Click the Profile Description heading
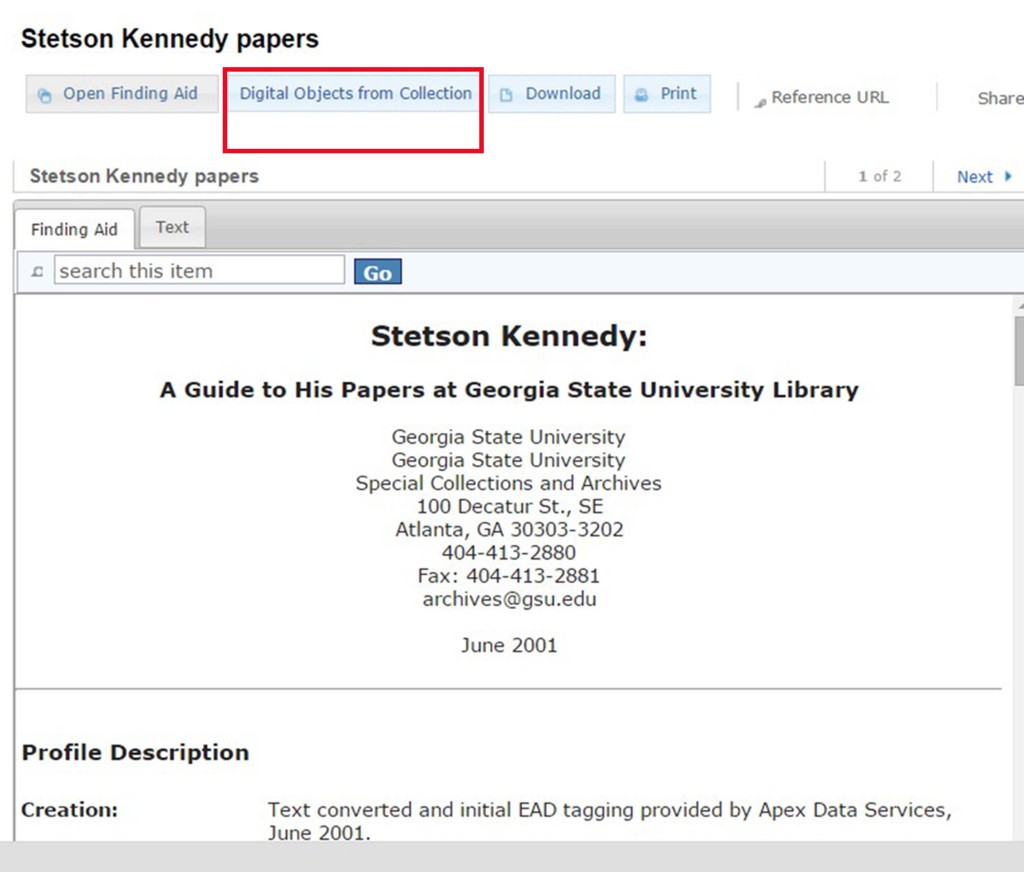Image resolution: width=1024 pixels, height=872 pixels. coord(135,752)
